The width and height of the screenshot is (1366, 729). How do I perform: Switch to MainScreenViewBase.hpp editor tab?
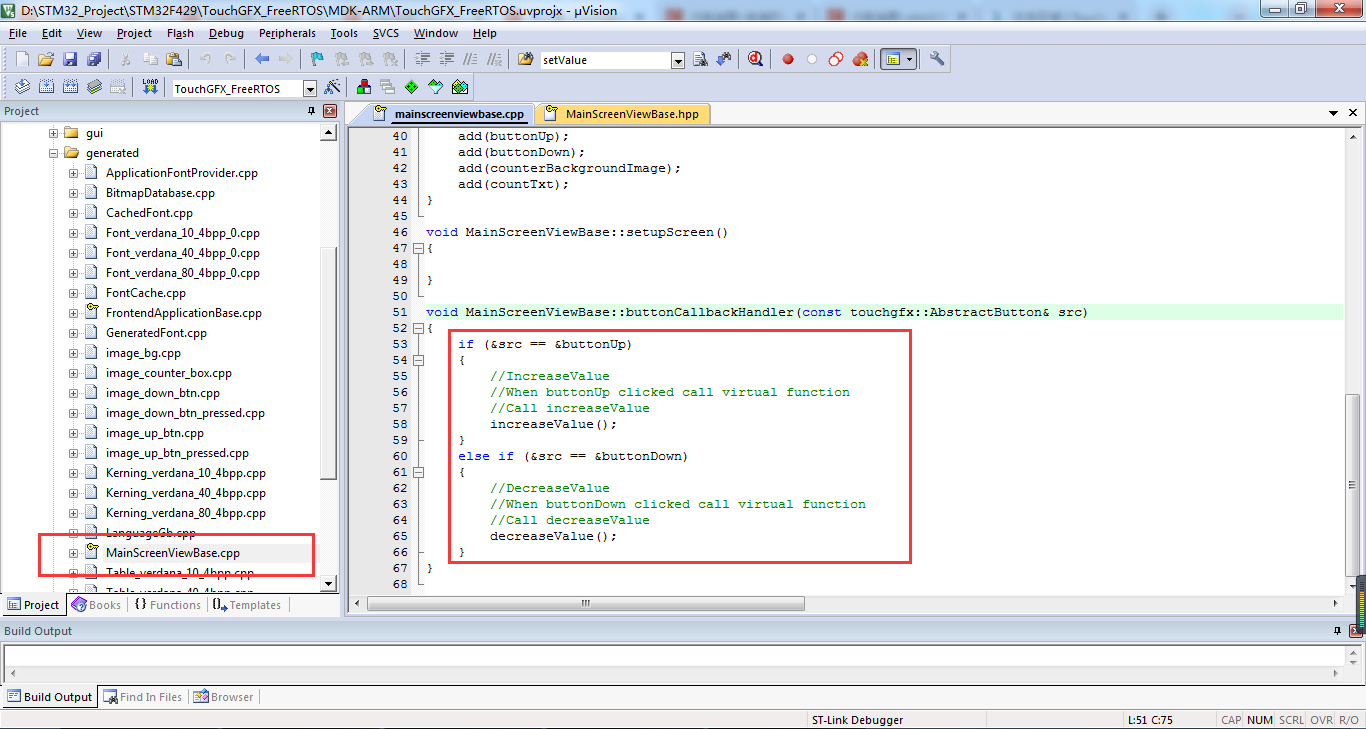(624, 114)
